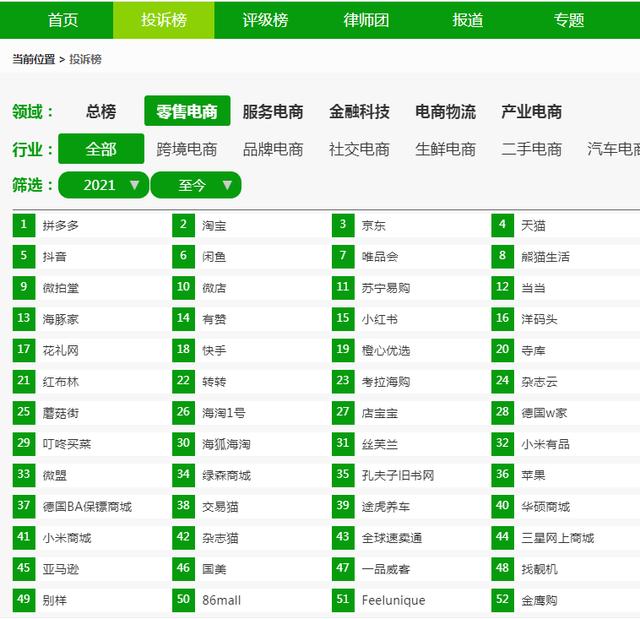Click the 京东 listing

pos(374,225)
